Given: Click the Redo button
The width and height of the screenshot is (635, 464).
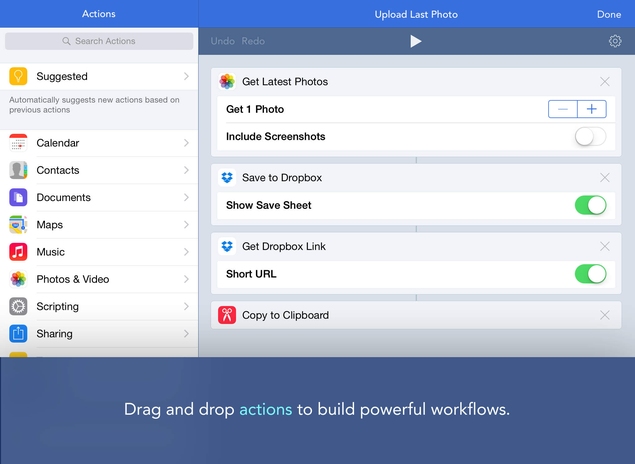Looking at the screenshot, I should coord(253,41).
